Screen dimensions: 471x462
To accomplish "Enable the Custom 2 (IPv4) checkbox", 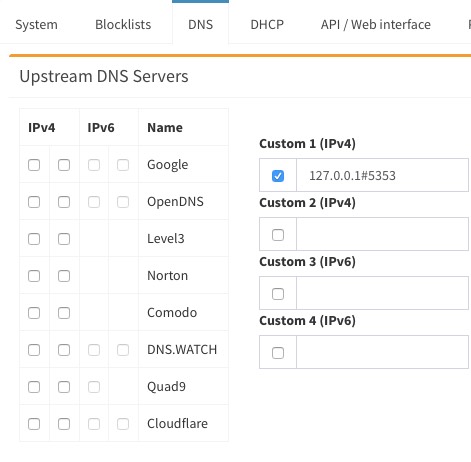I will (278, 235).
